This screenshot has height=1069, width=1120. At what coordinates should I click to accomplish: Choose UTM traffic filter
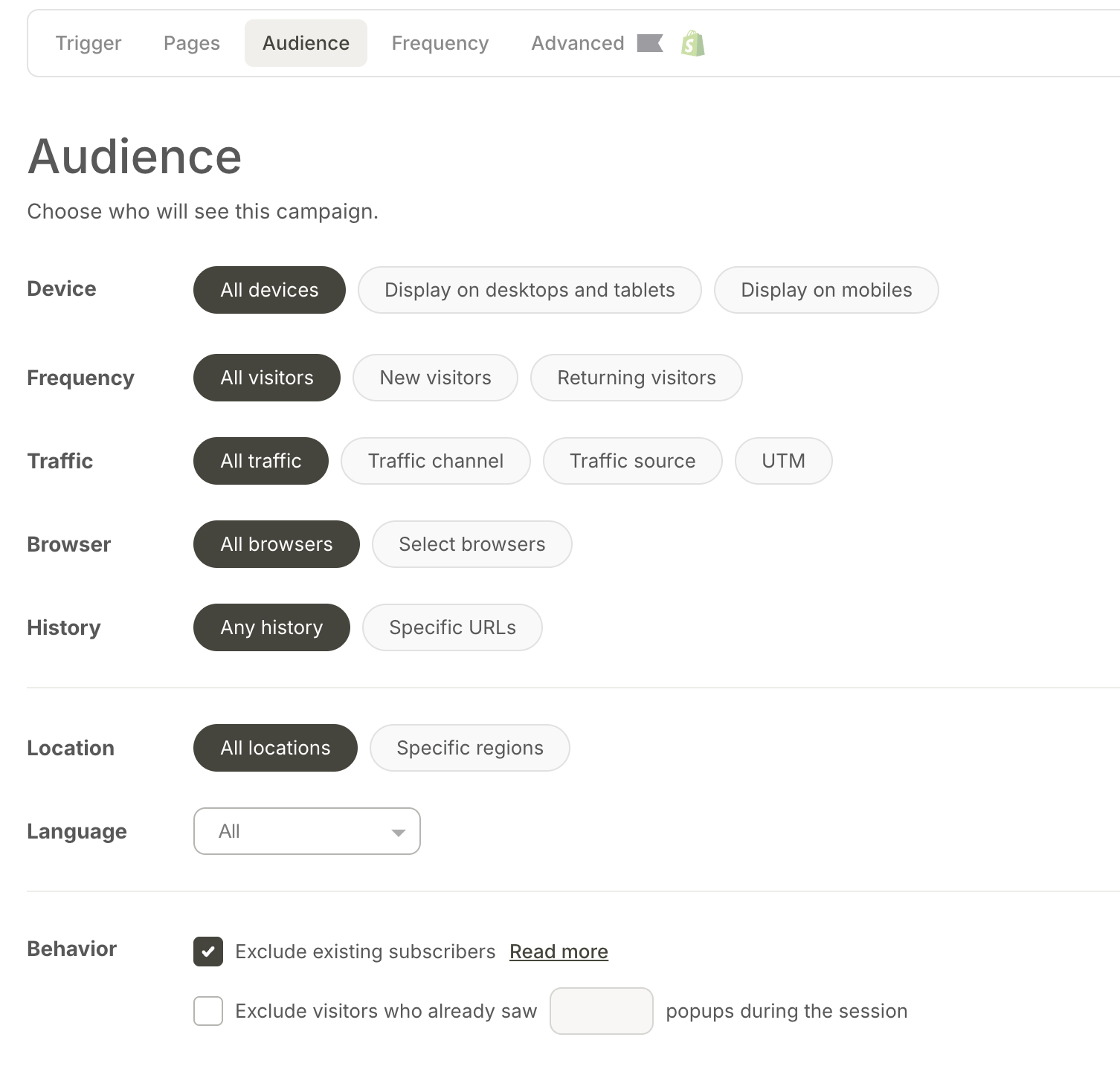[x=783, y=461]
